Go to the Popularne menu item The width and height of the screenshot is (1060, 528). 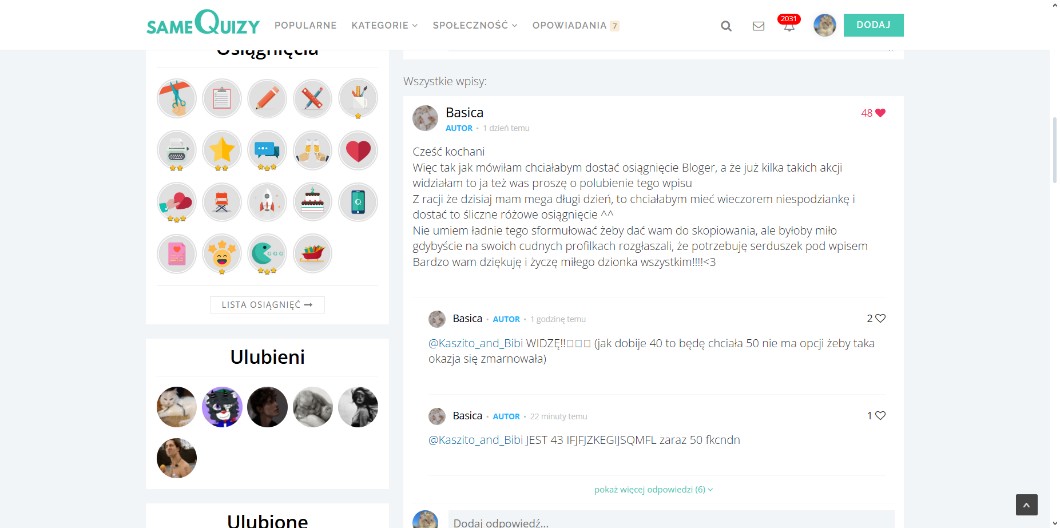coord(306,26)
